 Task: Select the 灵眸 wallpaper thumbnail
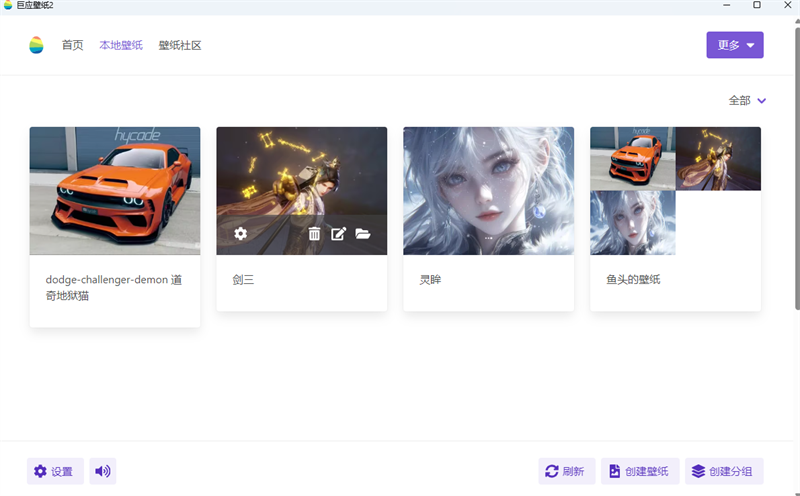pyautogui.click(x=488, y=191)
